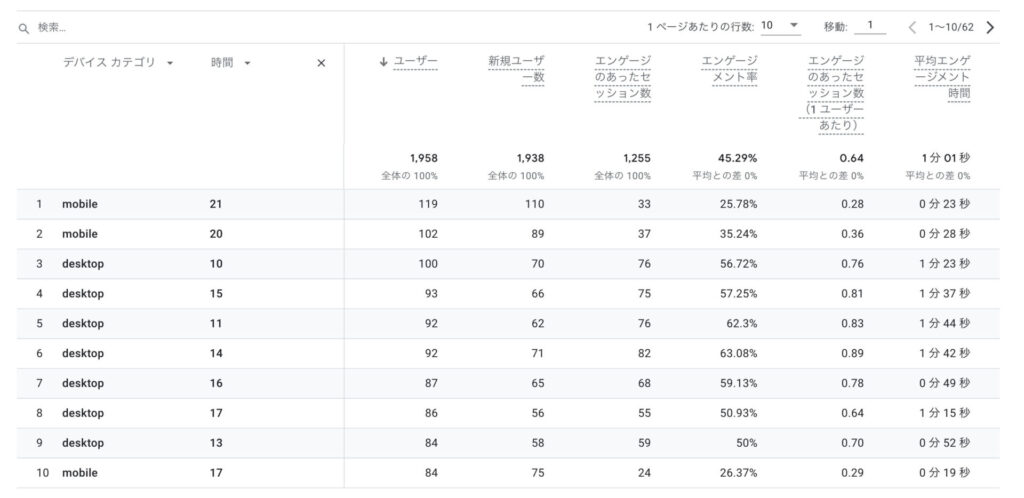Select row 6 desktop at hour 14
The image size is (1024, 498).
pyautogui.click(x=83, y=354)
